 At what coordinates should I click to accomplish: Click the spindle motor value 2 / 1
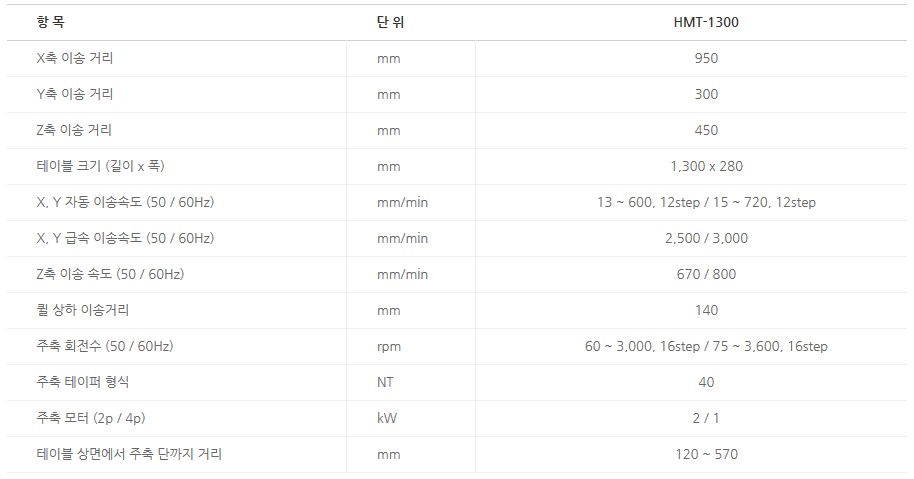[x=706, y=418]
